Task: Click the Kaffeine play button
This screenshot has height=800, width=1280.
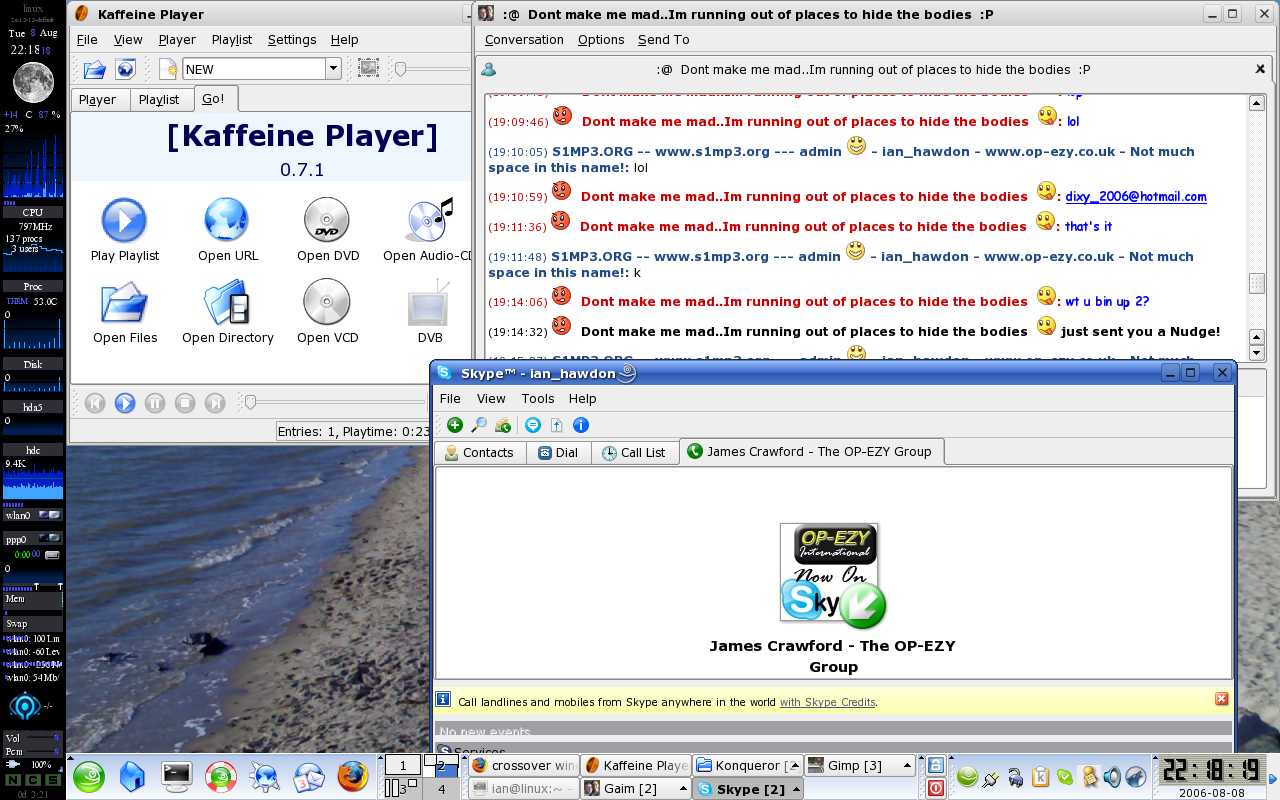Action: pyautogui.click(x=125, y=403)
